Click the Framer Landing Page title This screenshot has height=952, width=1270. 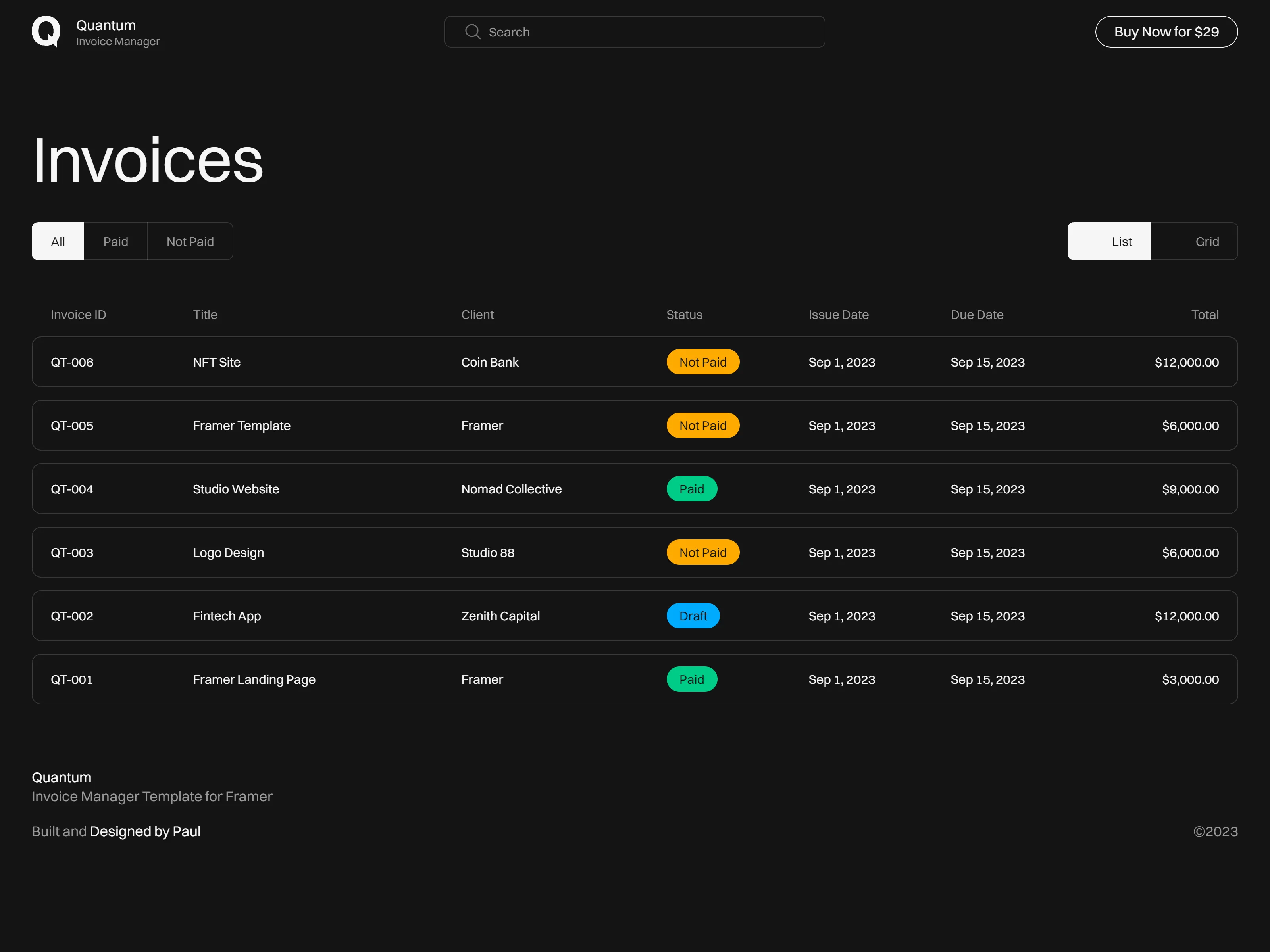pos(254,679)
